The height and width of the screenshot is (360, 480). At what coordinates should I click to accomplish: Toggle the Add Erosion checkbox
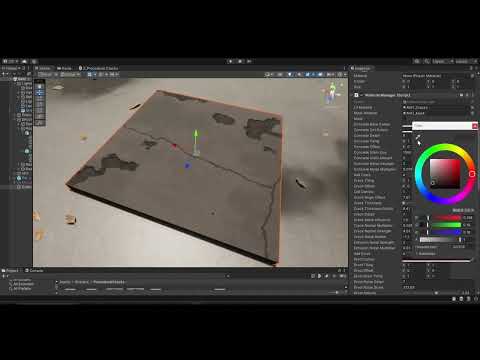click(x=404, y=254)
